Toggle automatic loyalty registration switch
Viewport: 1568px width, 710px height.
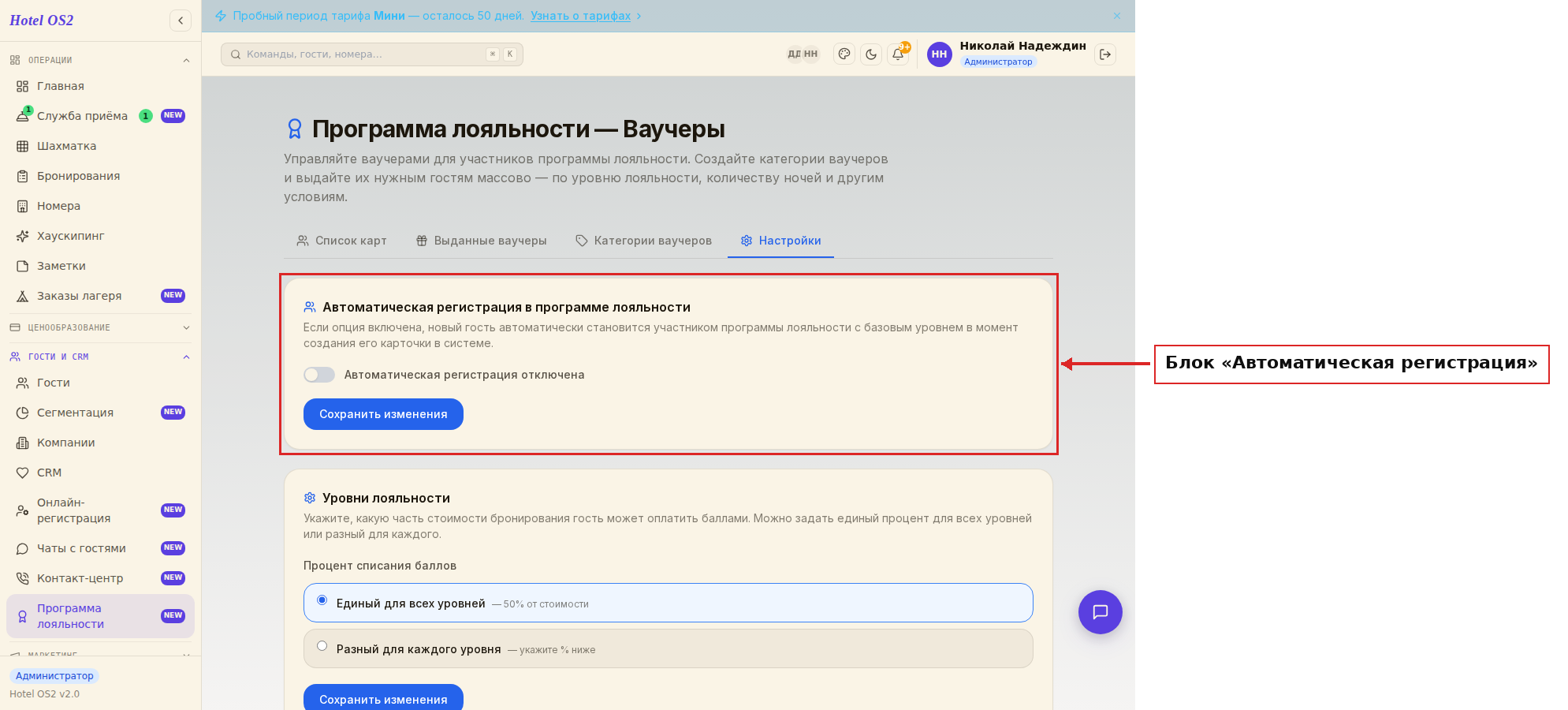pyautogui.click(x=319, y=375)
